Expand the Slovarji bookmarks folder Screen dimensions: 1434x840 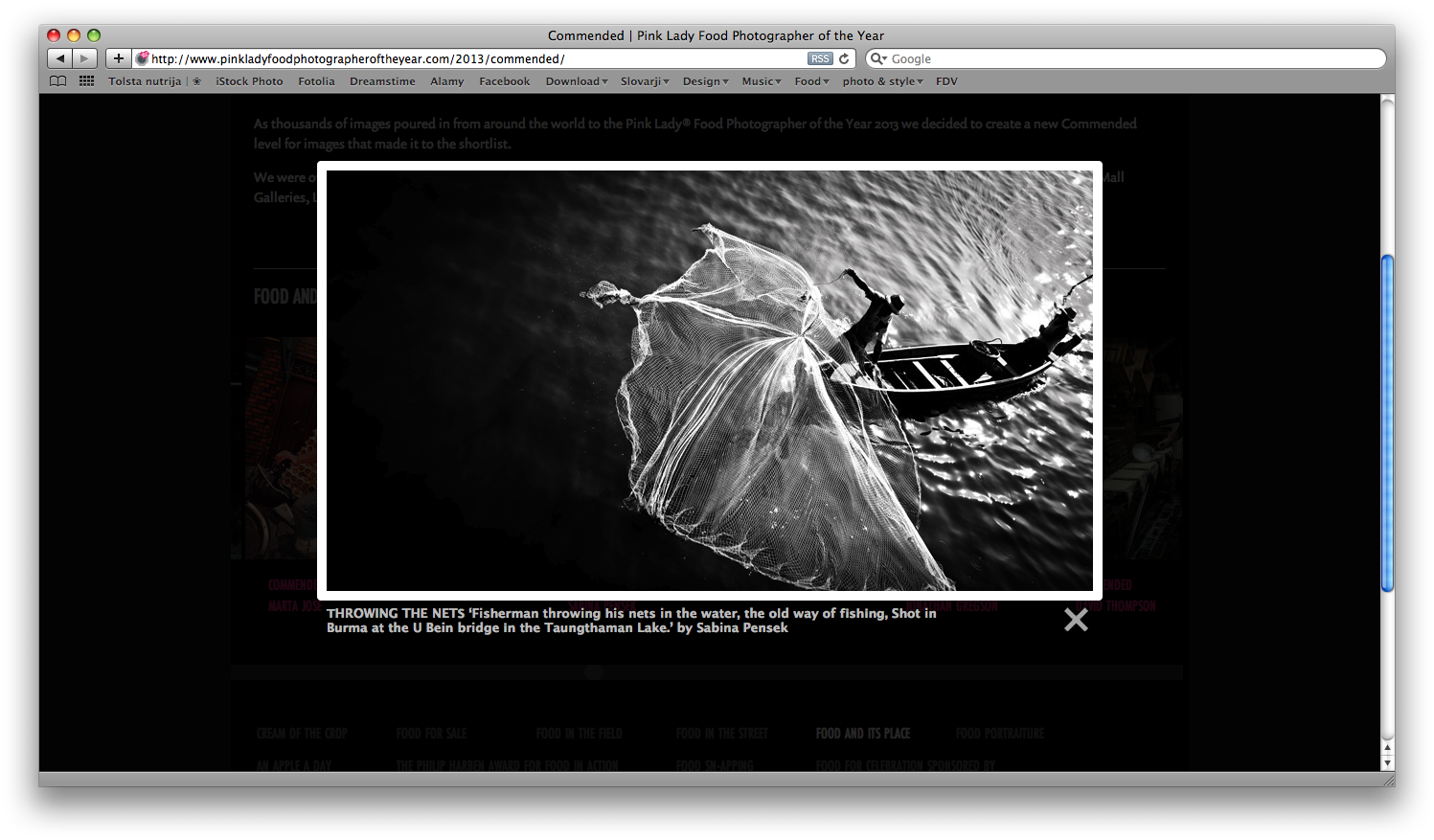(x=644, y=81)
